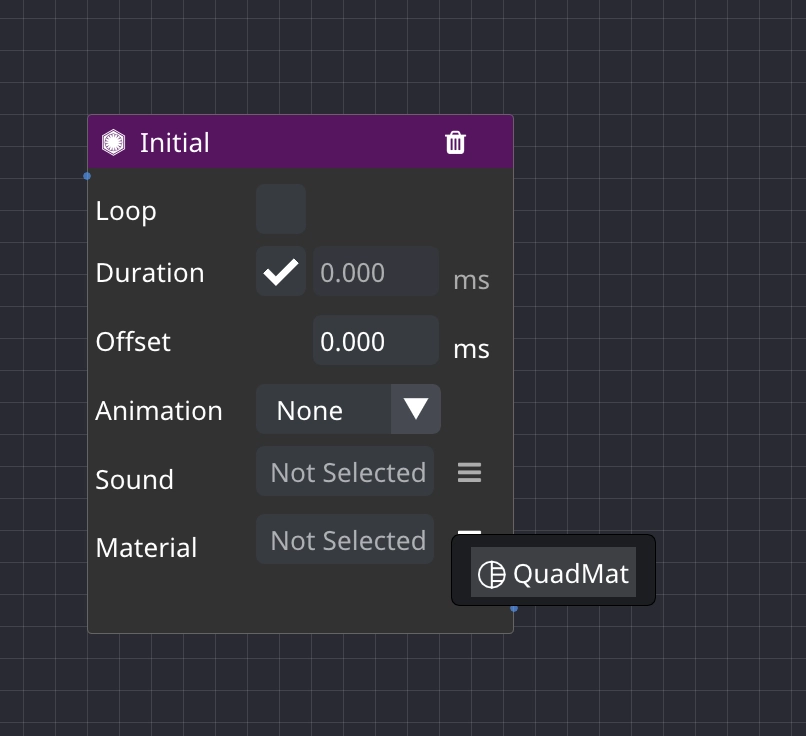Open the Animation None combo box

pos(348,409)
